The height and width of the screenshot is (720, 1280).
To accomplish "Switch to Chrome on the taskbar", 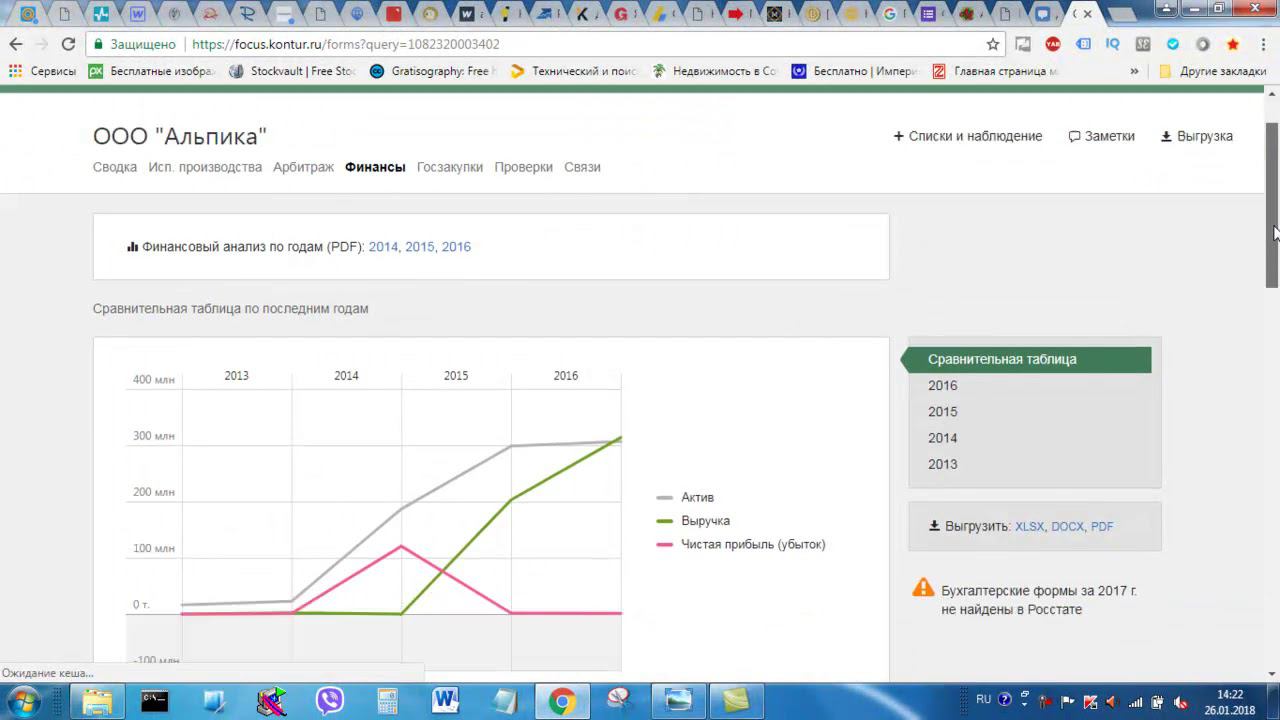I will coord(562,701).
